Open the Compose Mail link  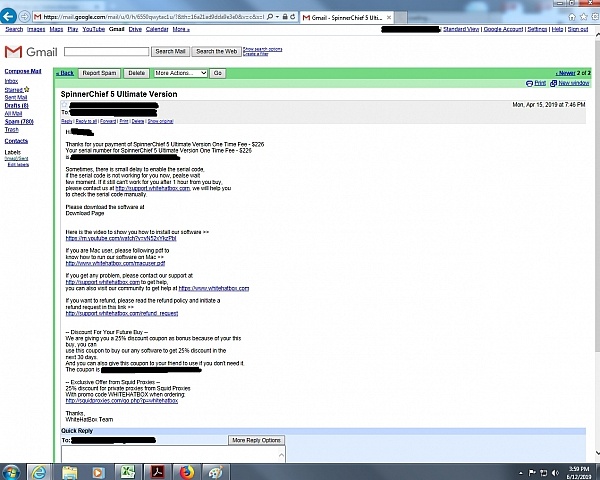[x=22, y=71]
